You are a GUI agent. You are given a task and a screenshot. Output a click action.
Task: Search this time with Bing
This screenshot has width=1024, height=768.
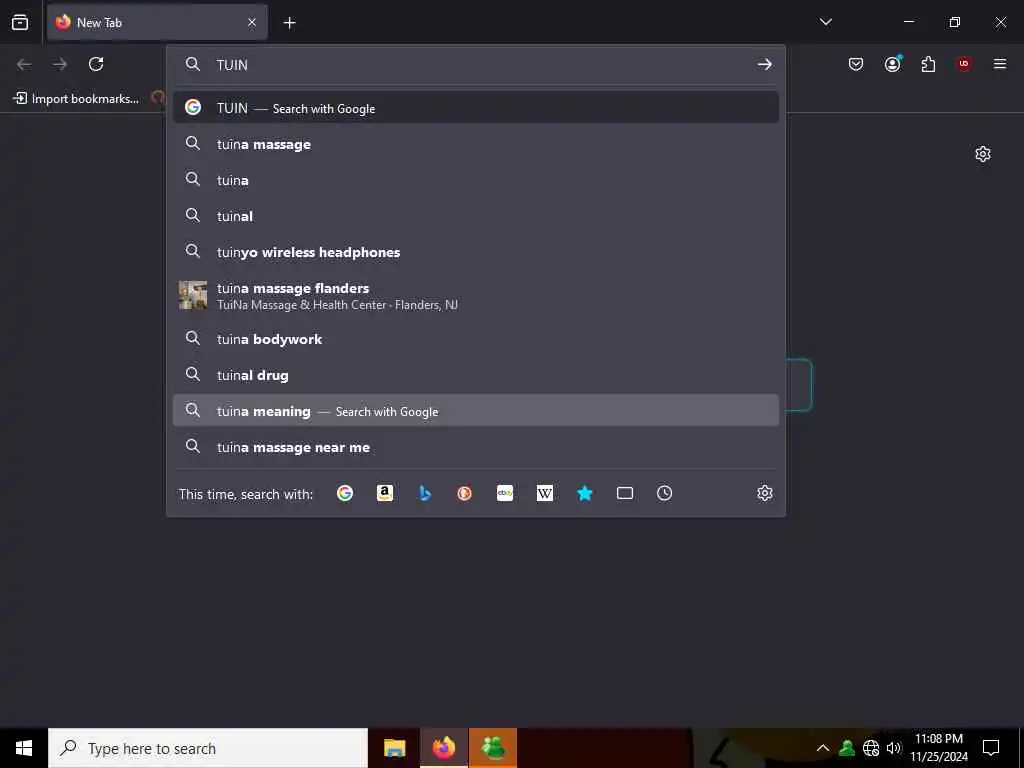coord(424,493)
